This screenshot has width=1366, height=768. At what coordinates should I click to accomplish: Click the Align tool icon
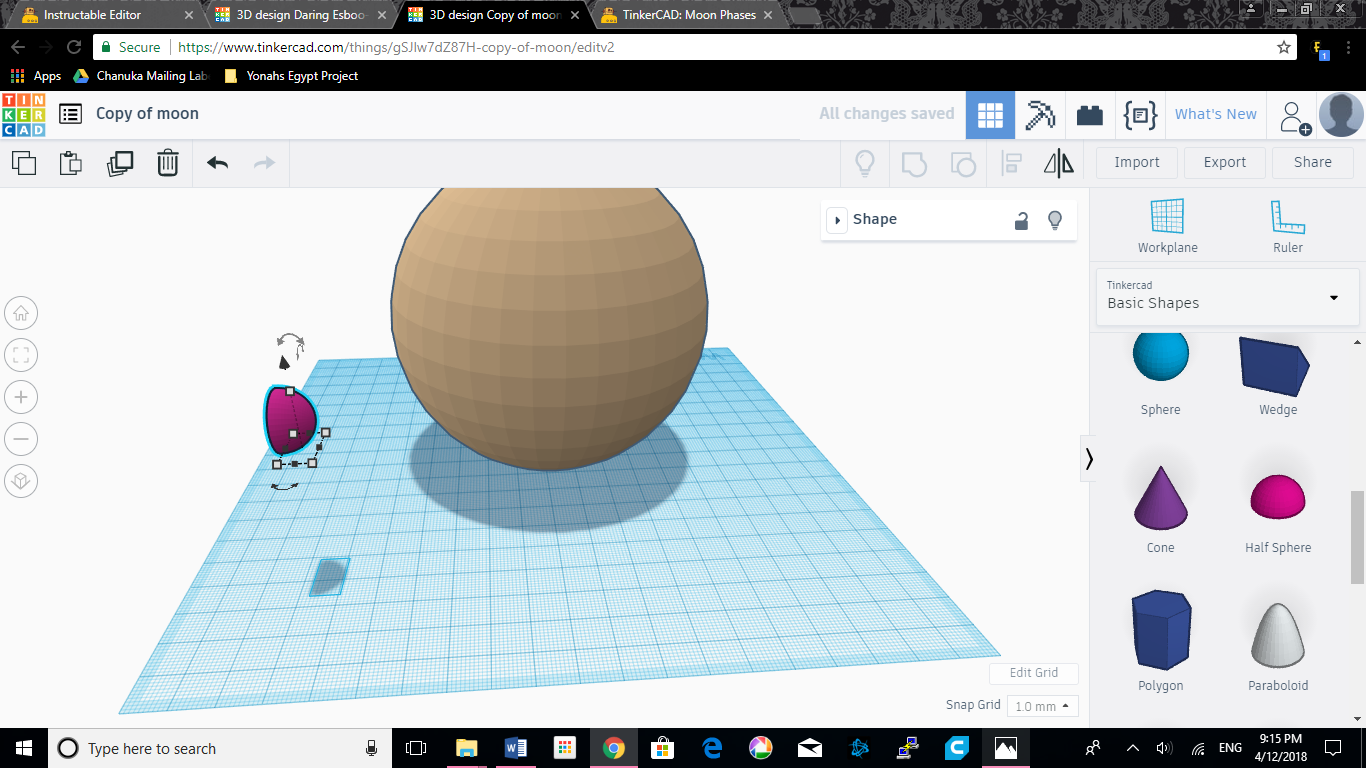(x=1012, y=163)
